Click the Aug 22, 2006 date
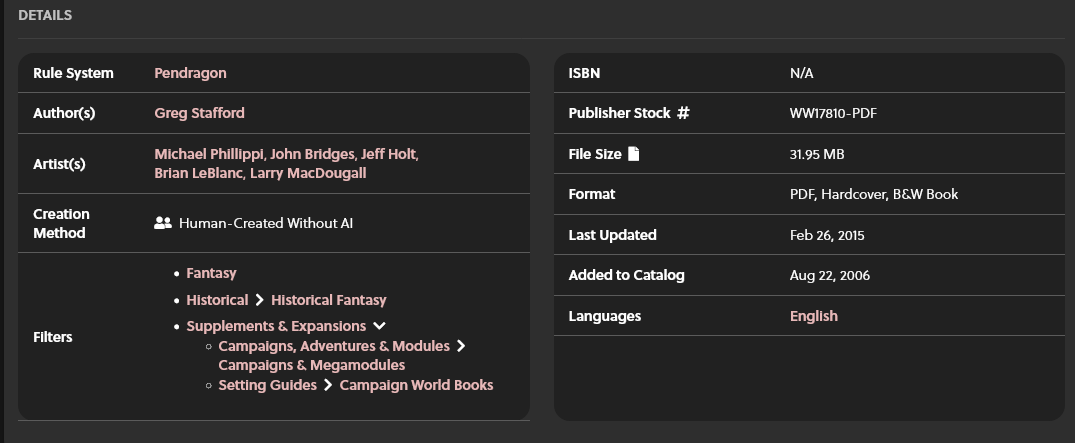Screen dimensions: 1075x443 coord(830,276)
